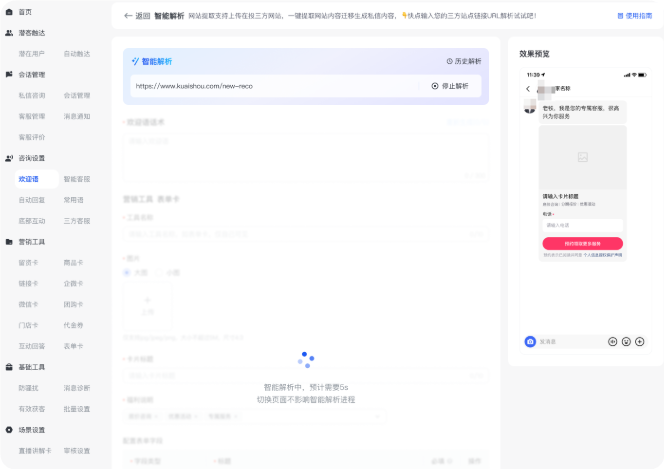The height and width of the screenshot is (469, 664).
Task: Click the 场景设置 gear icon
Action: (x=9, y=430)
